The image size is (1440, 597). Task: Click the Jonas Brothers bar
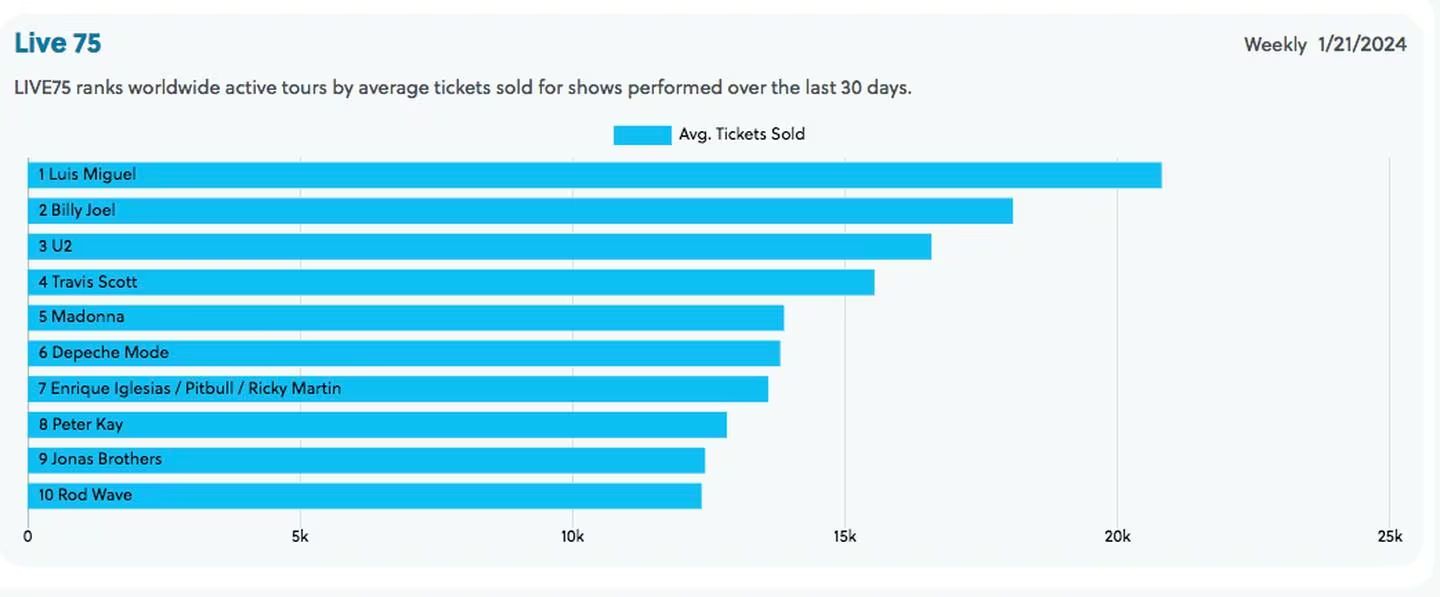tap(365, 460)
